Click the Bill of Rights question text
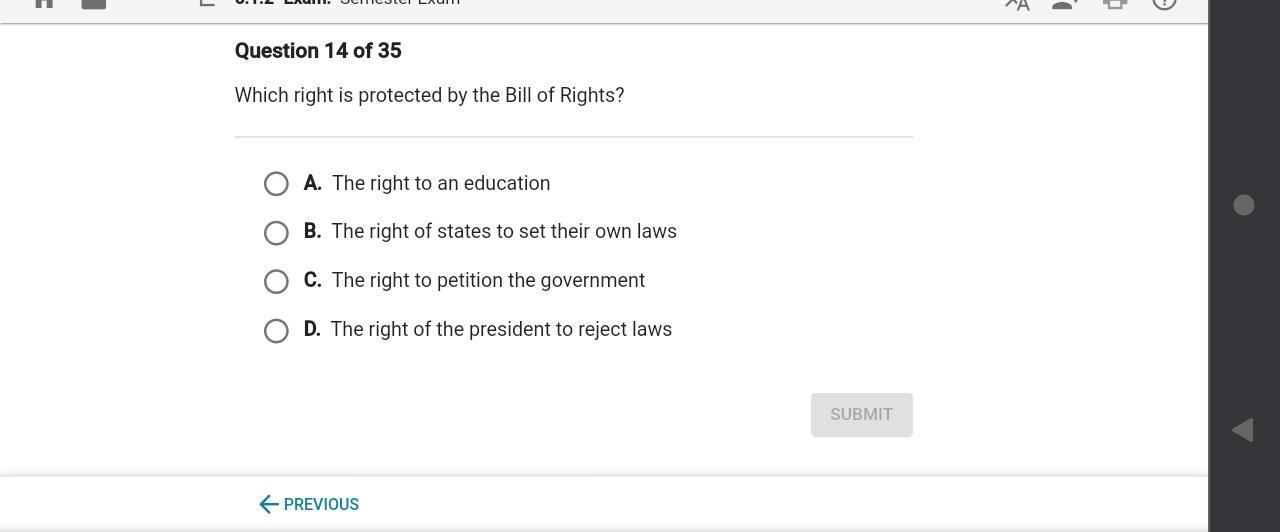1280x532 pixels. pos(429,96)
